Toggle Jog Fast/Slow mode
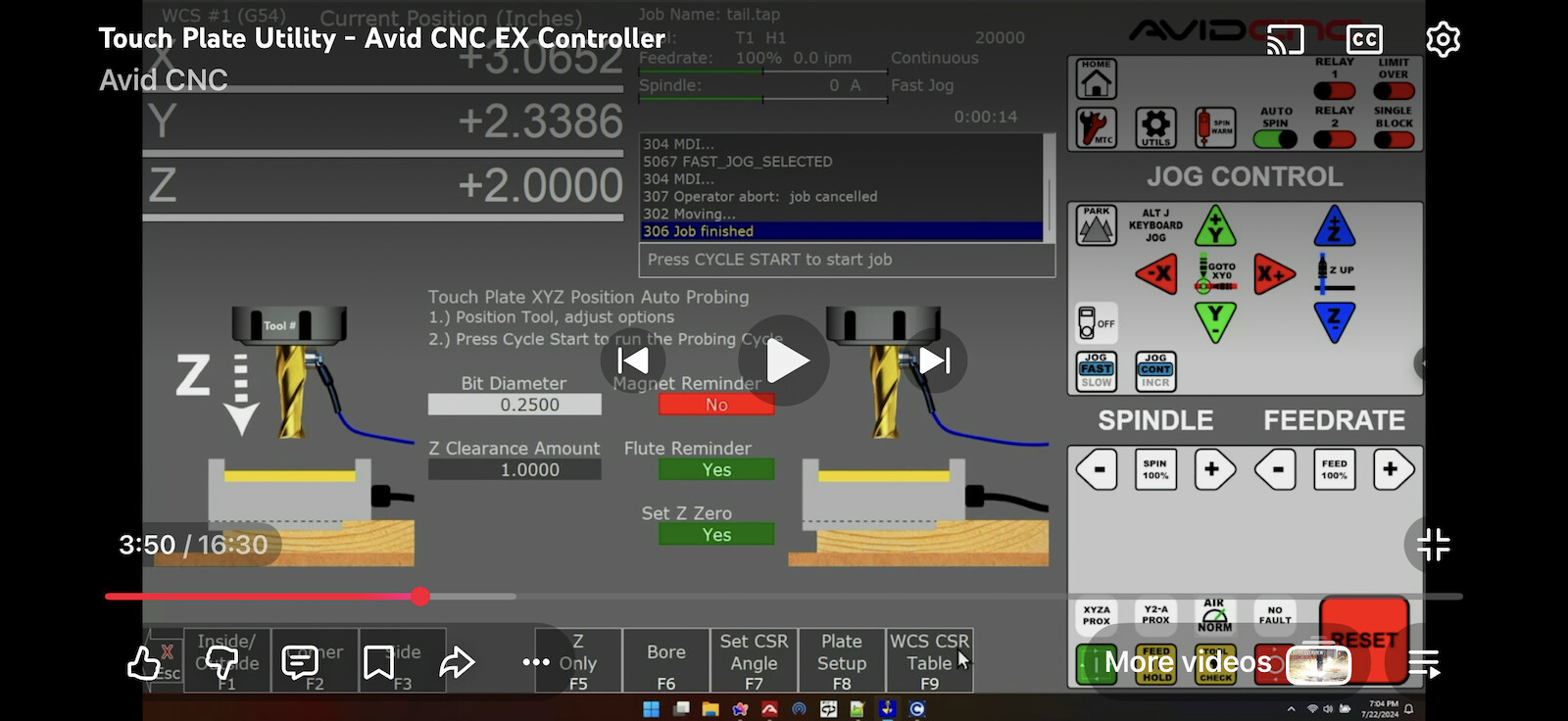Viewport: 1568px width, 721px height. click(x=1096, y=371)
